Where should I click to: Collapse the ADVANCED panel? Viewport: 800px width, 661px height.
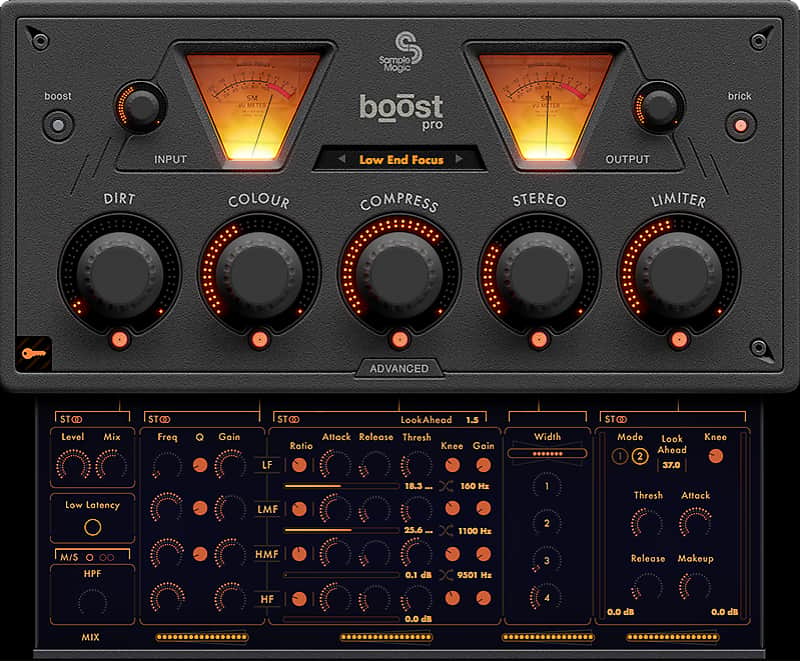point(399,368)
